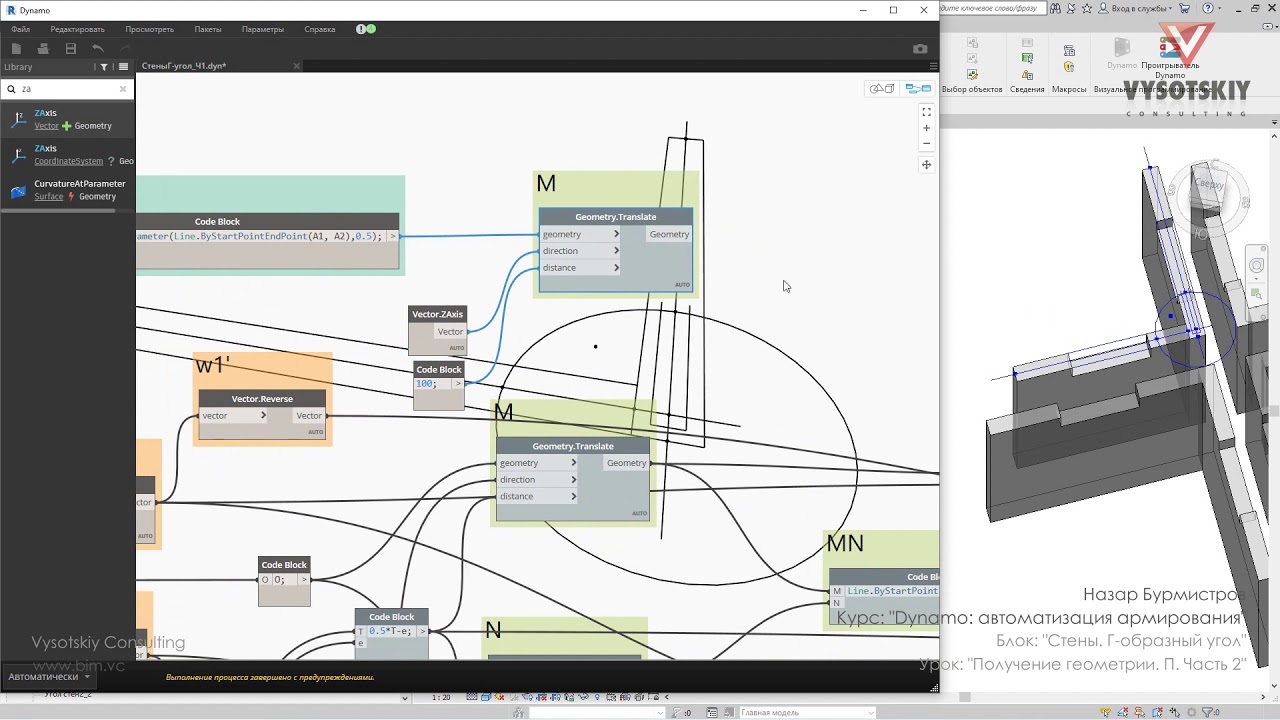Click direction port arrow on upper Geometry.Translate

point(616,251)
